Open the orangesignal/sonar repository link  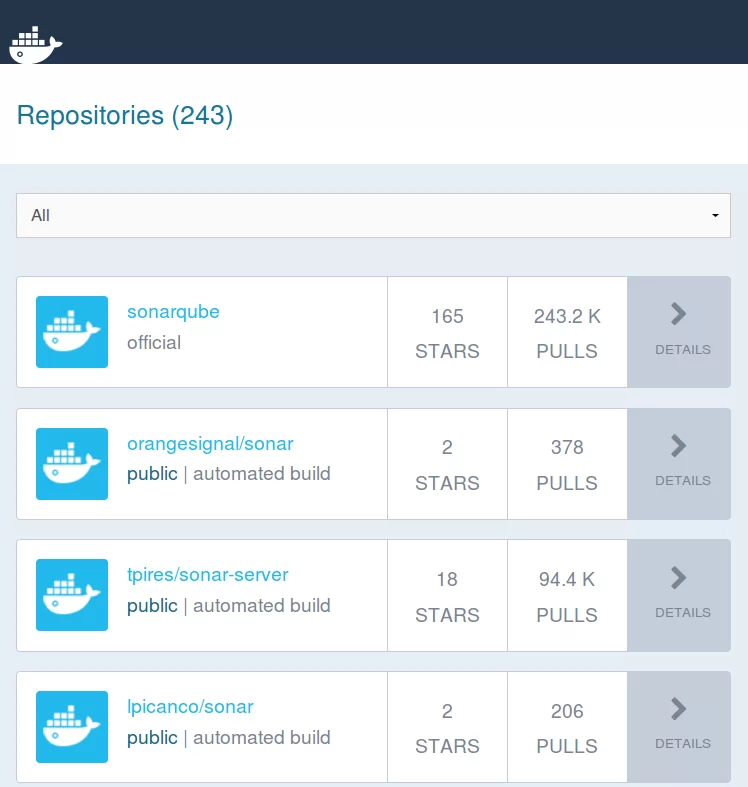(210, 444)
